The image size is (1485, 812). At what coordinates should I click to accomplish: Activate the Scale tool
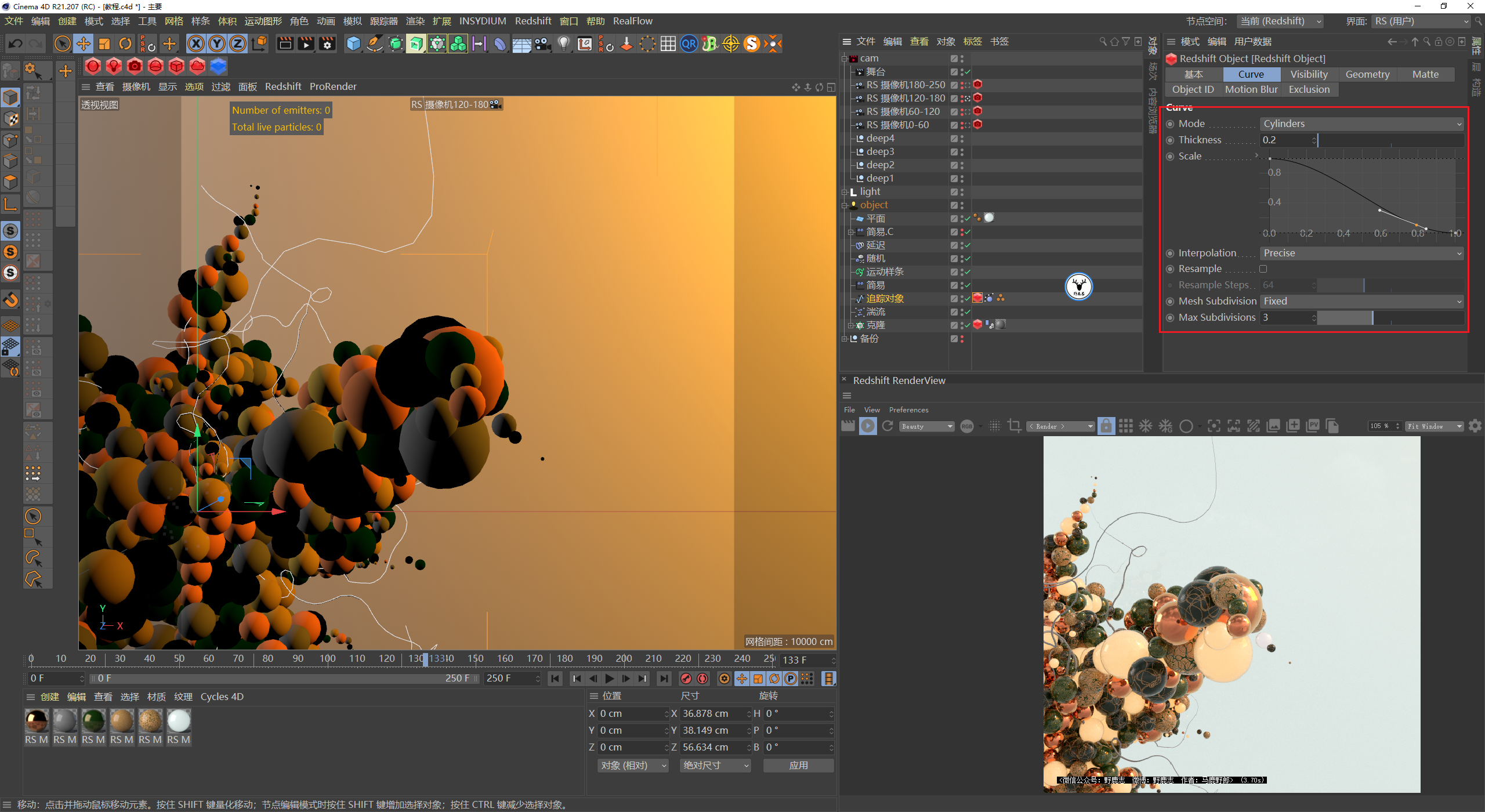[x=104, y=43]
